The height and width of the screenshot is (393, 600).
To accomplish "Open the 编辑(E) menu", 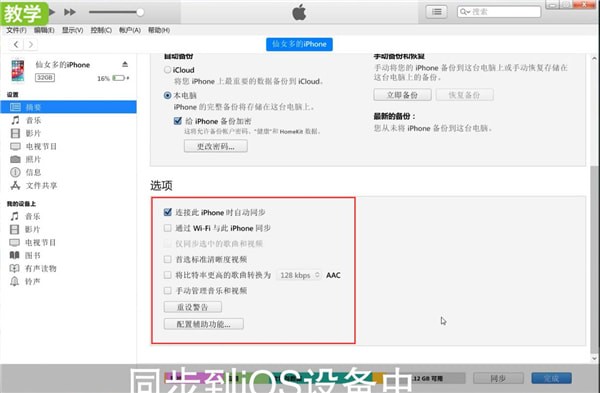I will 44,30.
